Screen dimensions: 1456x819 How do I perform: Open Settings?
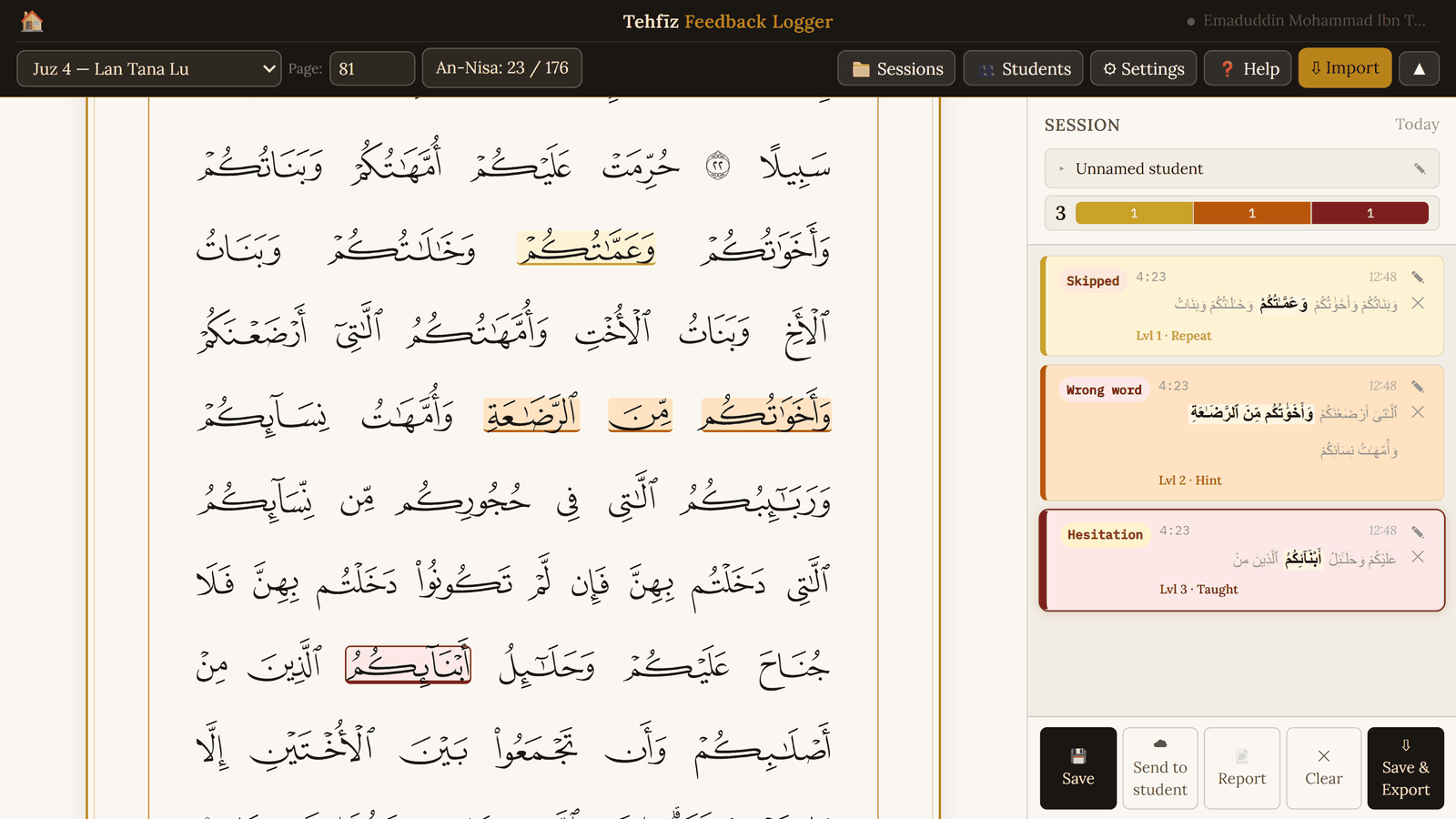(1143, 68)
